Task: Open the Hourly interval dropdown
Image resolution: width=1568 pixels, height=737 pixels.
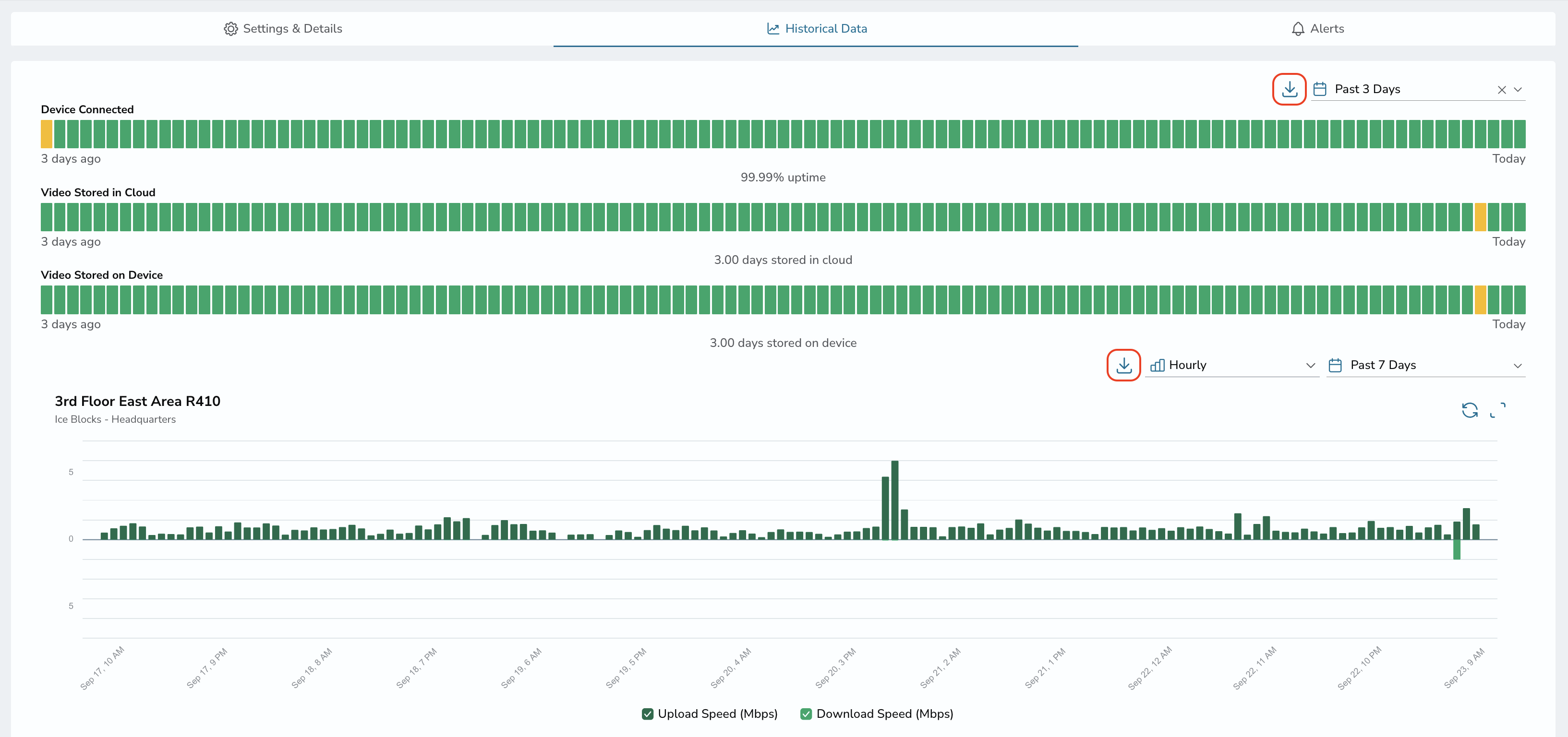Action: pyautogui.click(x=1232, y=365)
